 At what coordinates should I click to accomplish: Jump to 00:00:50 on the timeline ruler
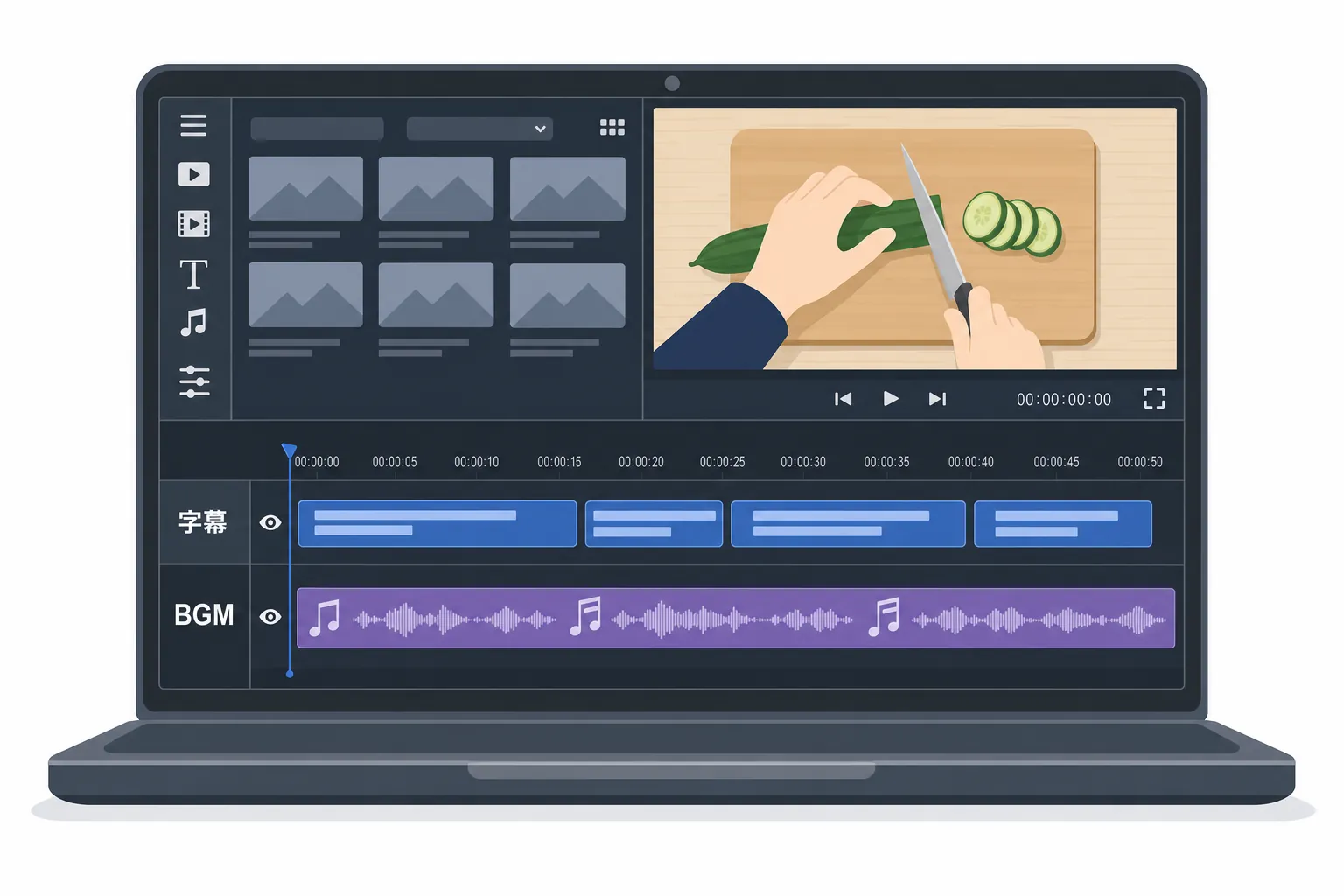click(x=1140, y=462)
